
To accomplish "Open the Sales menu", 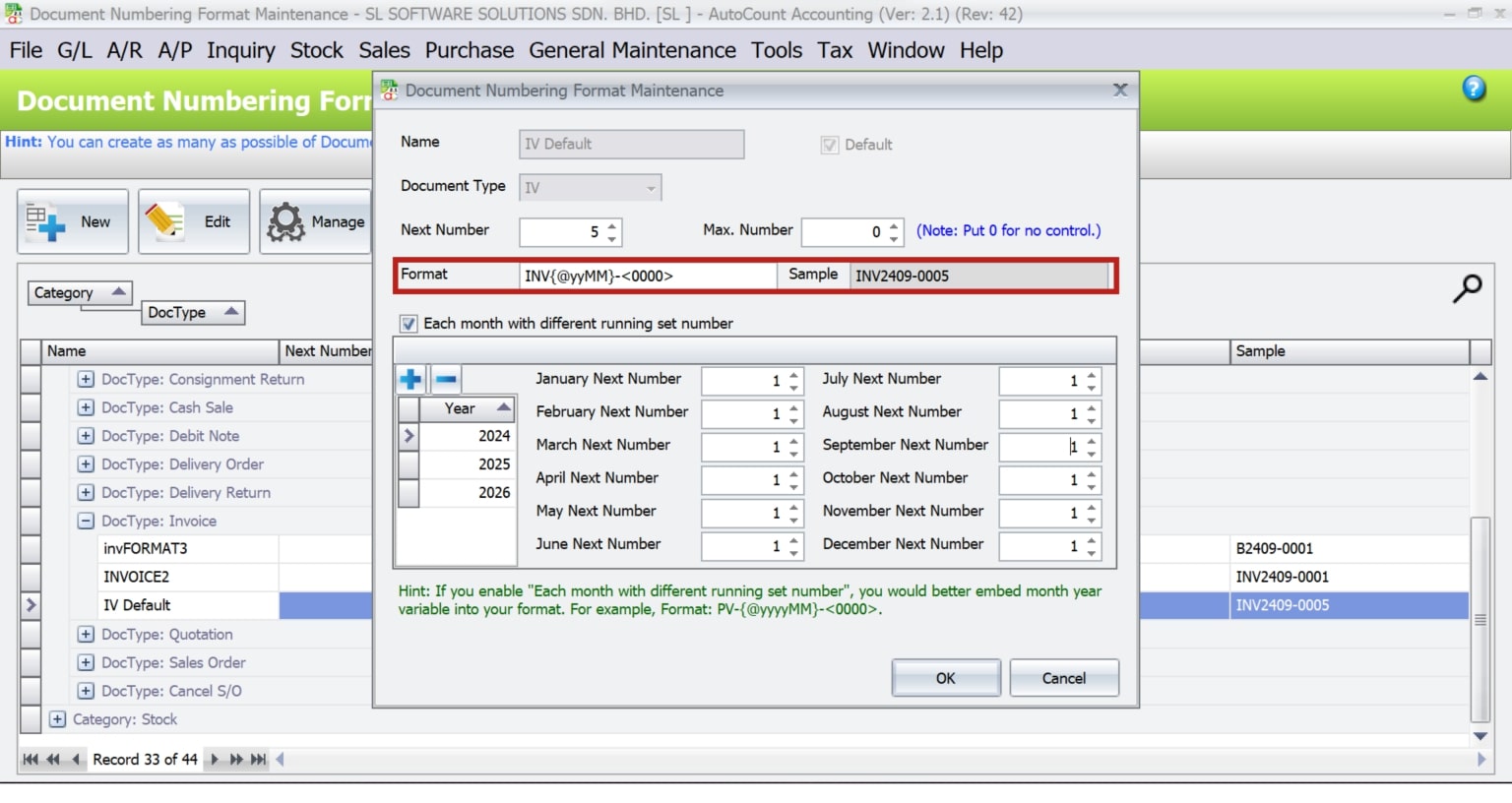I will point(383,50).
